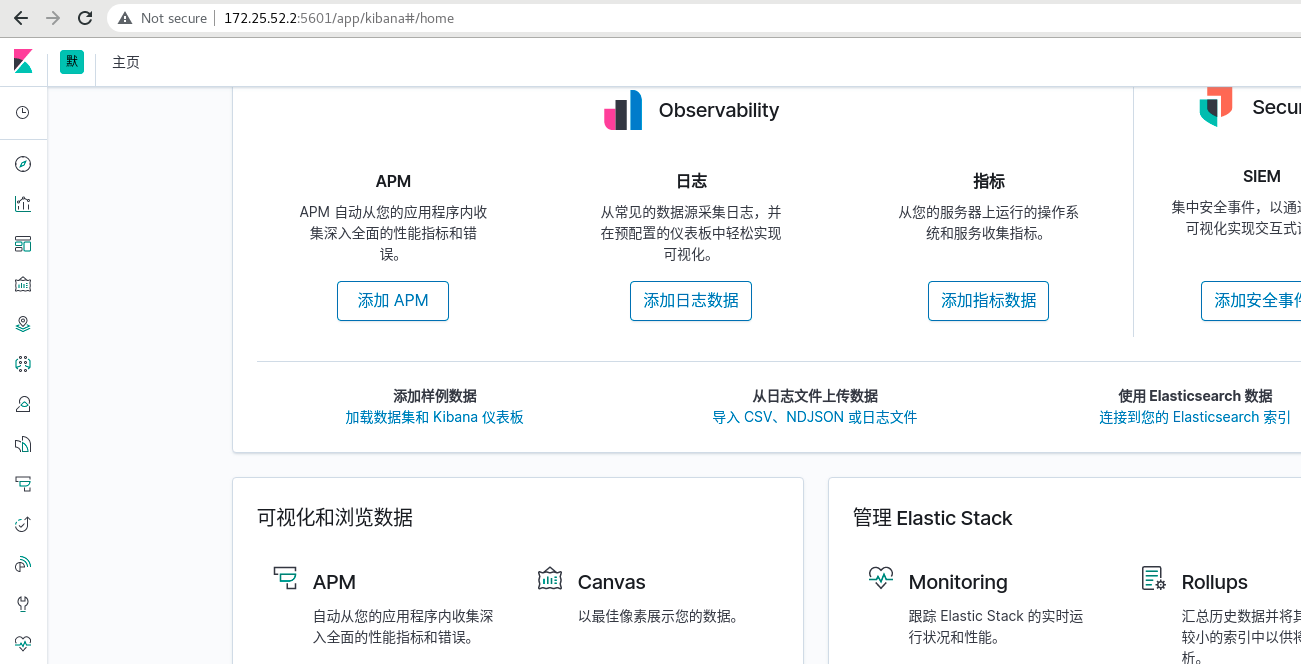Image resolution: width=1301 pixels, height=664 pixels.
Task: Click the 从日志文件上传数据 heading
Action: [815, 396]
